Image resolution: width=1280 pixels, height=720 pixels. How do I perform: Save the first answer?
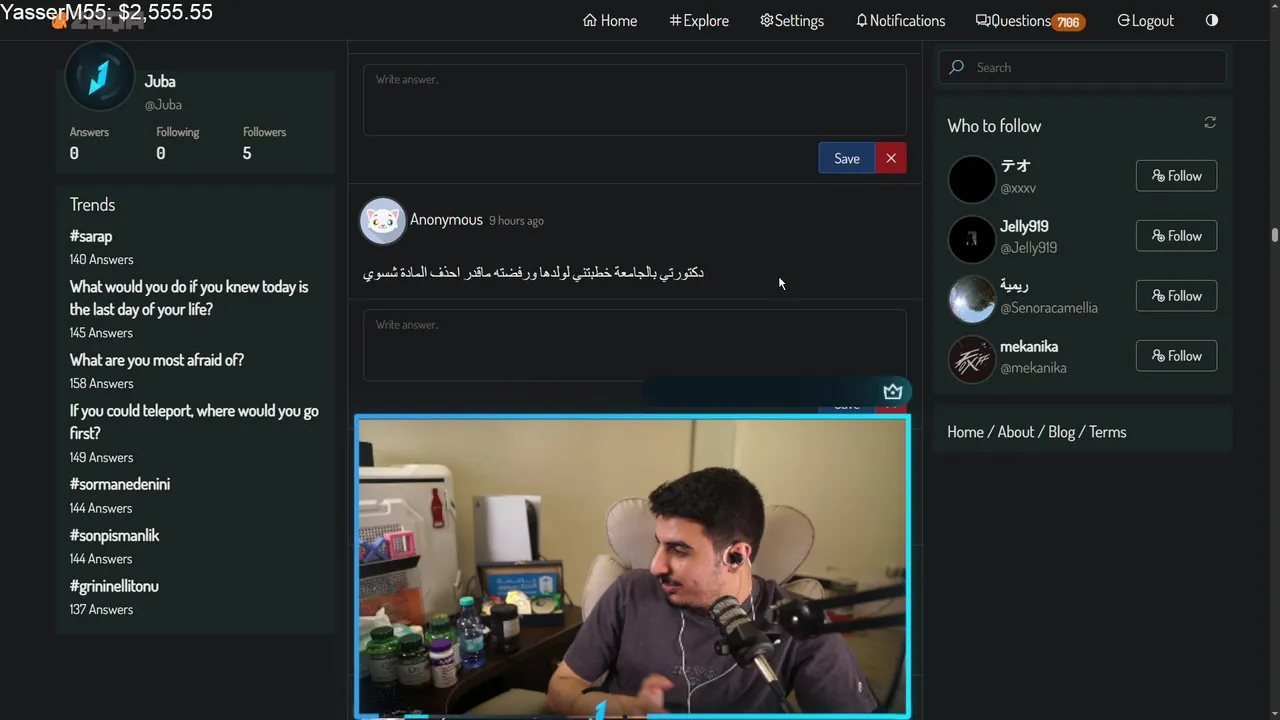coord(847,158)
